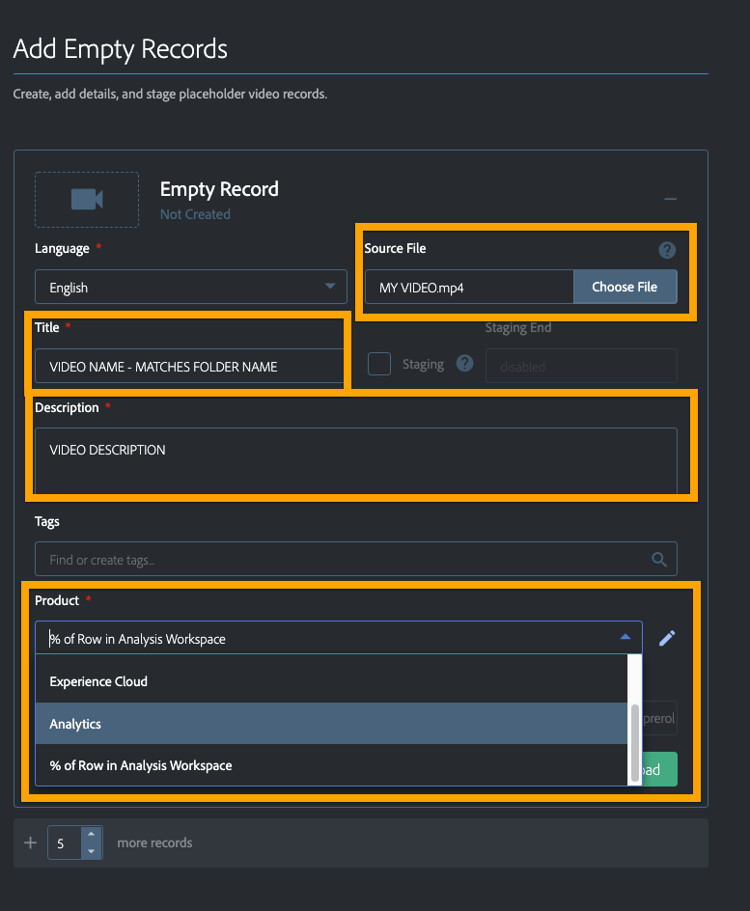Image resolution: width=750 pixels, height=911 pixels.
Task: Click the 'more records' label
Action: tap(155, 842)
